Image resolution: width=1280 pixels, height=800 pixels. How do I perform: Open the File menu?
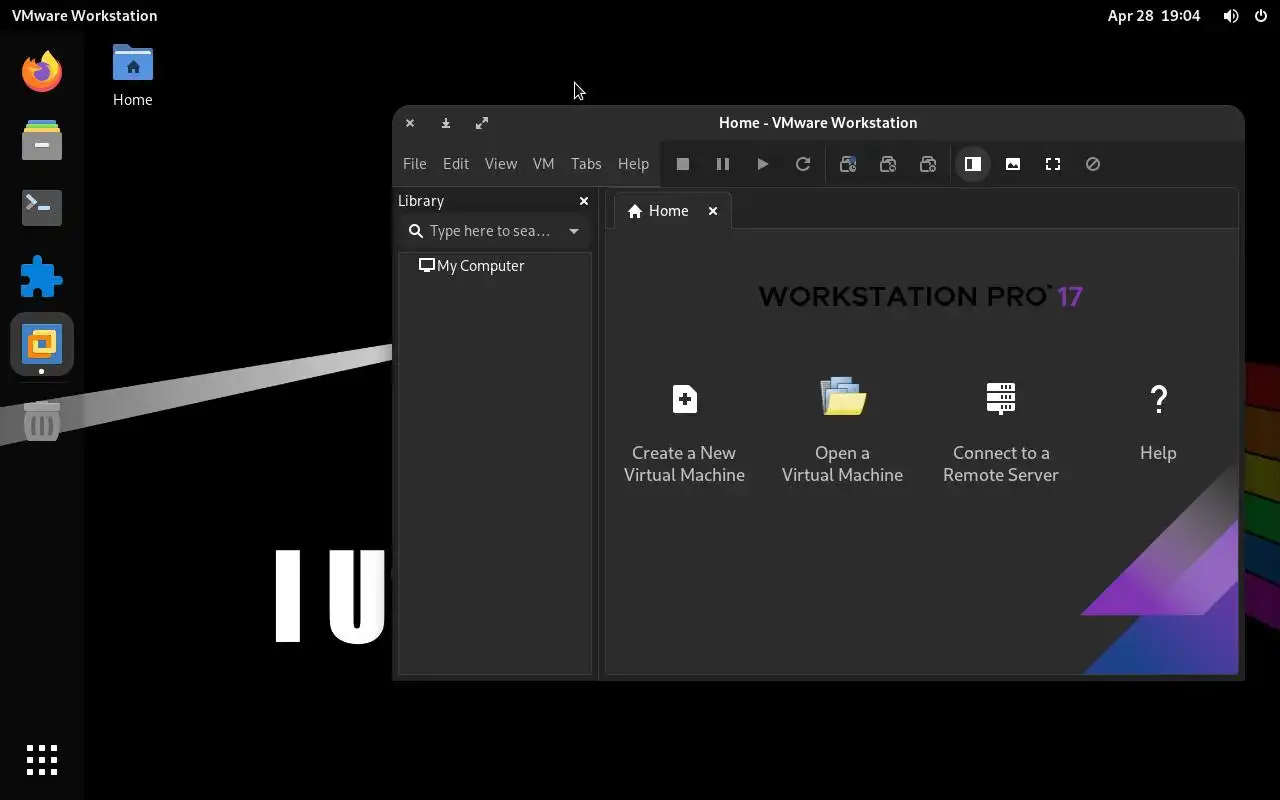click(x=414, y=164)
